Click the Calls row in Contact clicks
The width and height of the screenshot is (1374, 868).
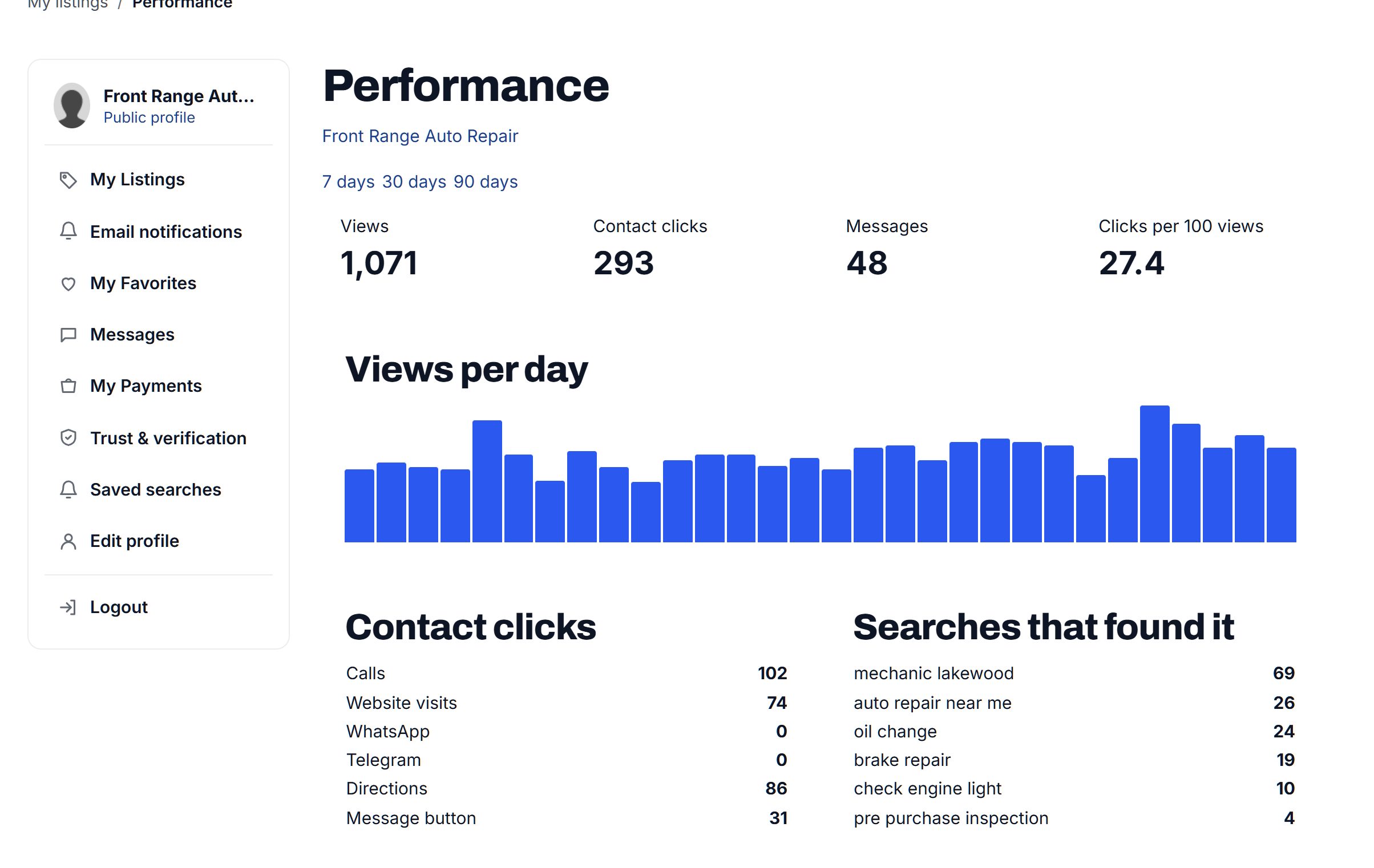[567, 674]
